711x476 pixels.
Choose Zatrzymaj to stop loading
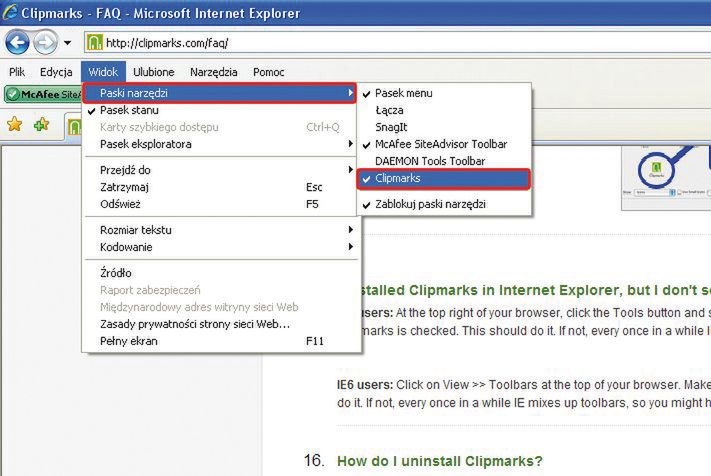coord(219,187)
